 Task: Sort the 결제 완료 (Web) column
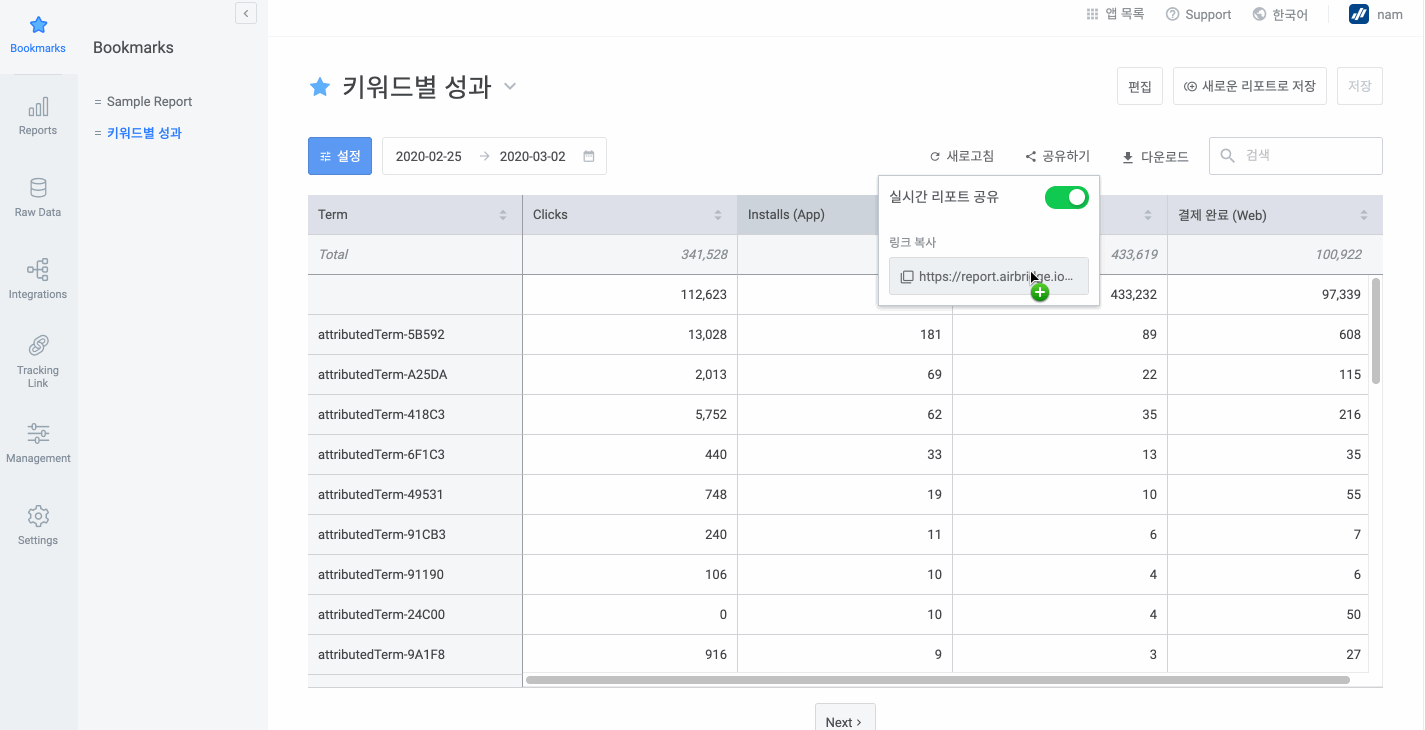1364,215
